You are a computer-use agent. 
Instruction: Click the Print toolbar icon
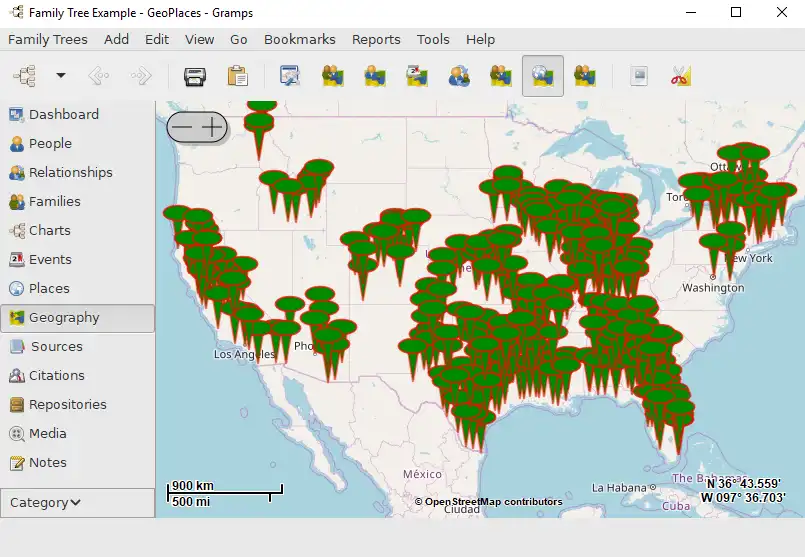point(194,76)
